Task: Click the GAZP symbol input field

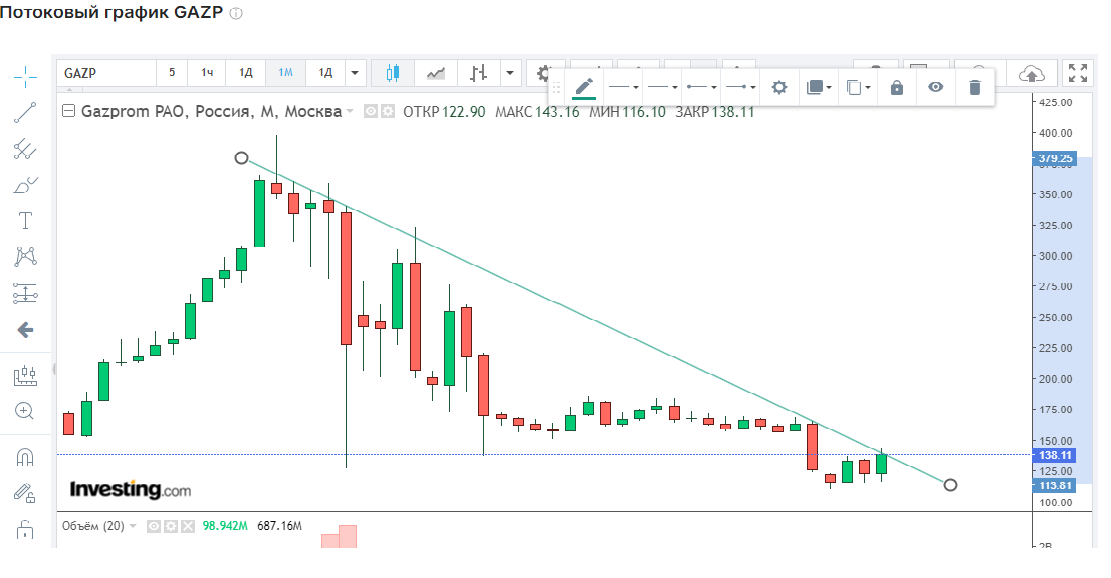Action: tap(107, 73)
